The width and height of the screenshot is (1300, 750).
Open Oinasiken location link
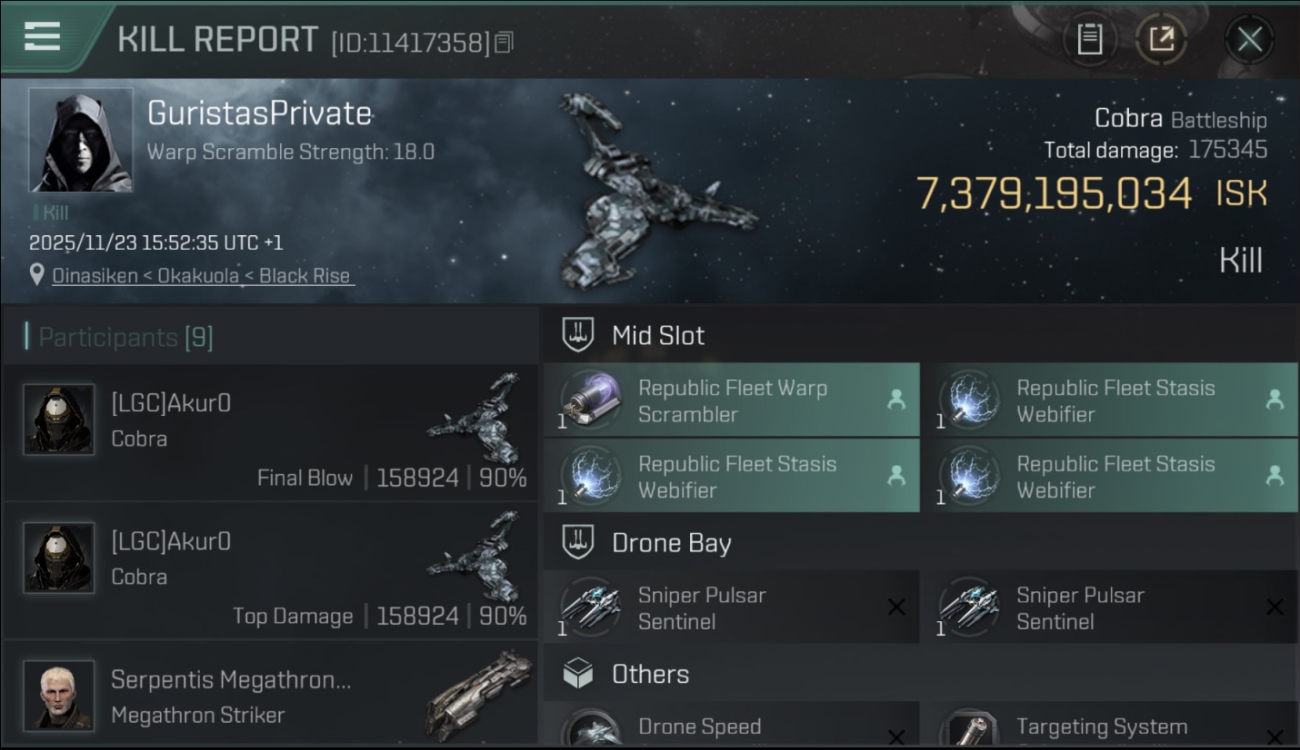pos(92,276)
